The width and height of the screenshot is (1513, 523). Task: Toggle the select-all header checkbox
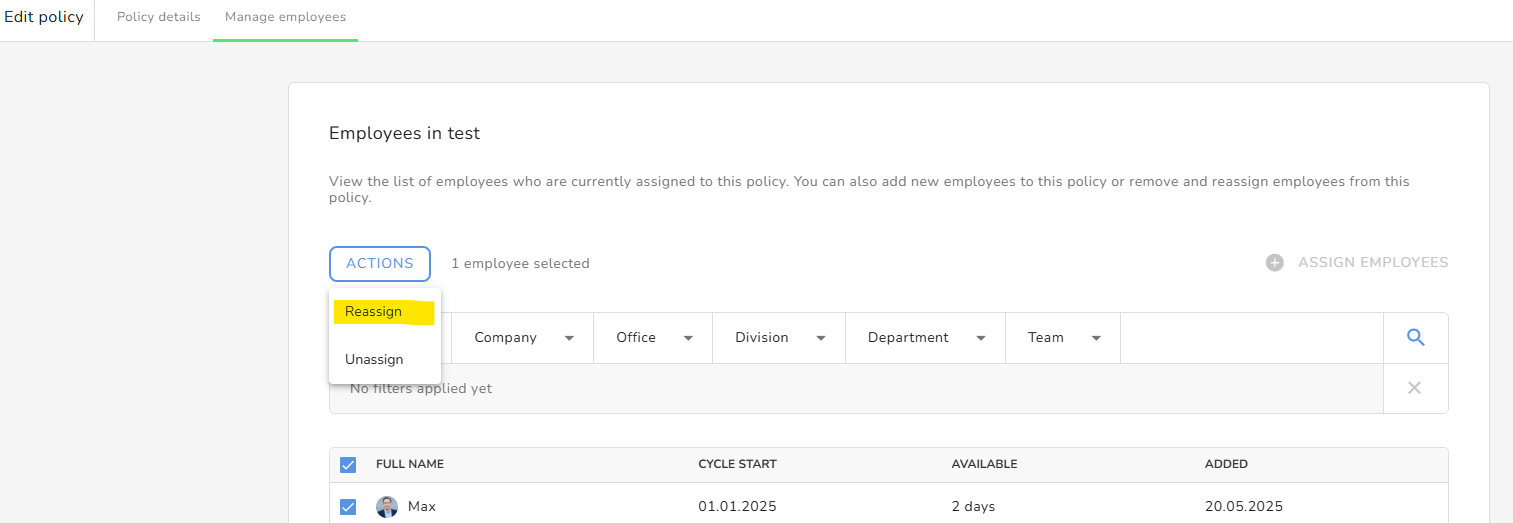348,465
